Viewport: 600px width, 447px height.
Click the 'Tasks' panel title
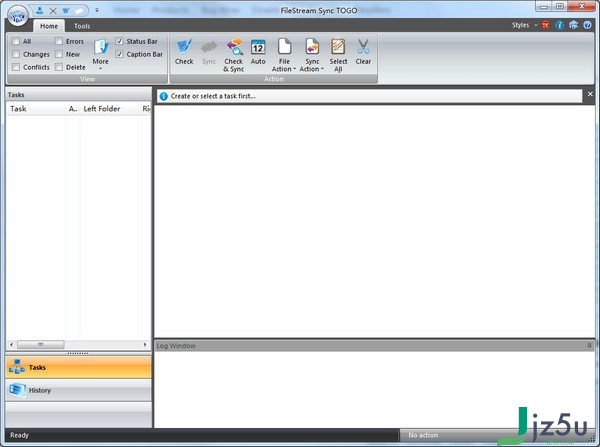pos(16,95)
